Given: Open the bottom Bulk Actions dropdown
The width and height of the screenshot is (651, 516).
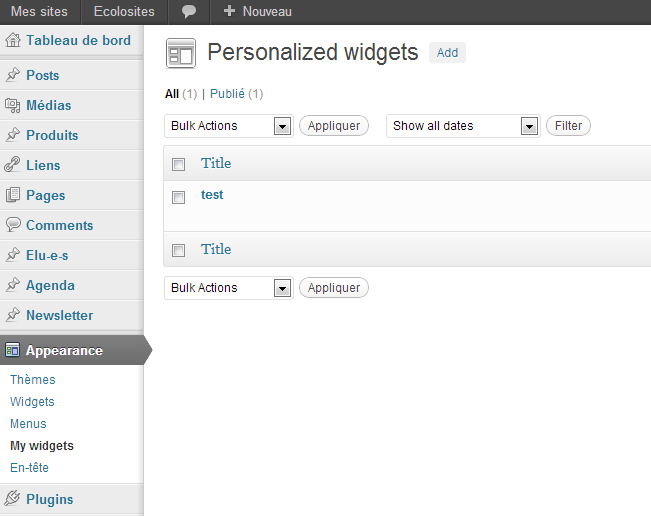Looking at the screenshot, I should point(229,288).
